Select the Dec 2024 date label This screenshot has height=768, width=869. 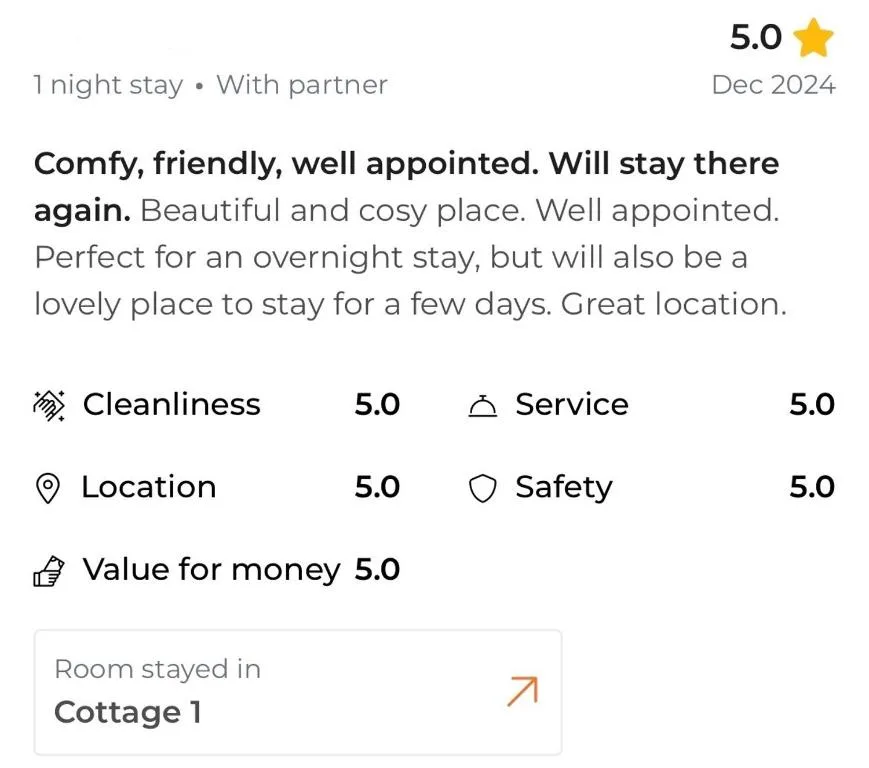pyautogui.click(x=776, y=85)
